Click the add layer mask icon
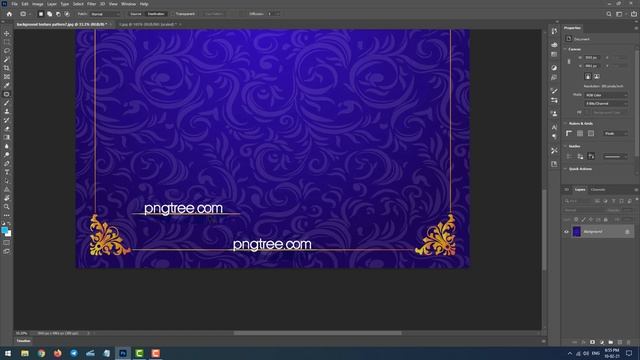640x360 pixels. click(592, 342)
